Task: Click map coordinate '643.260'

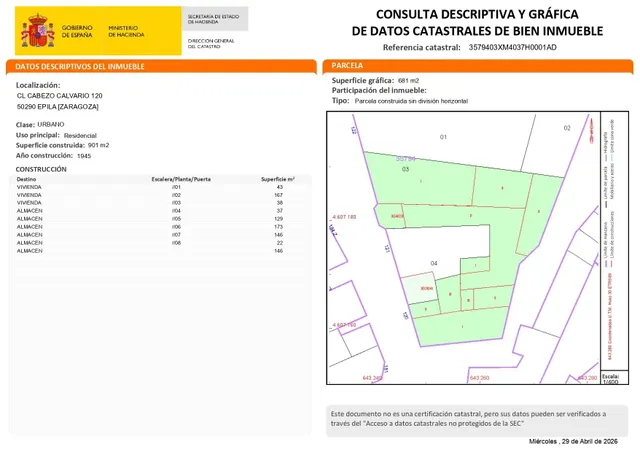Action: 479,378
